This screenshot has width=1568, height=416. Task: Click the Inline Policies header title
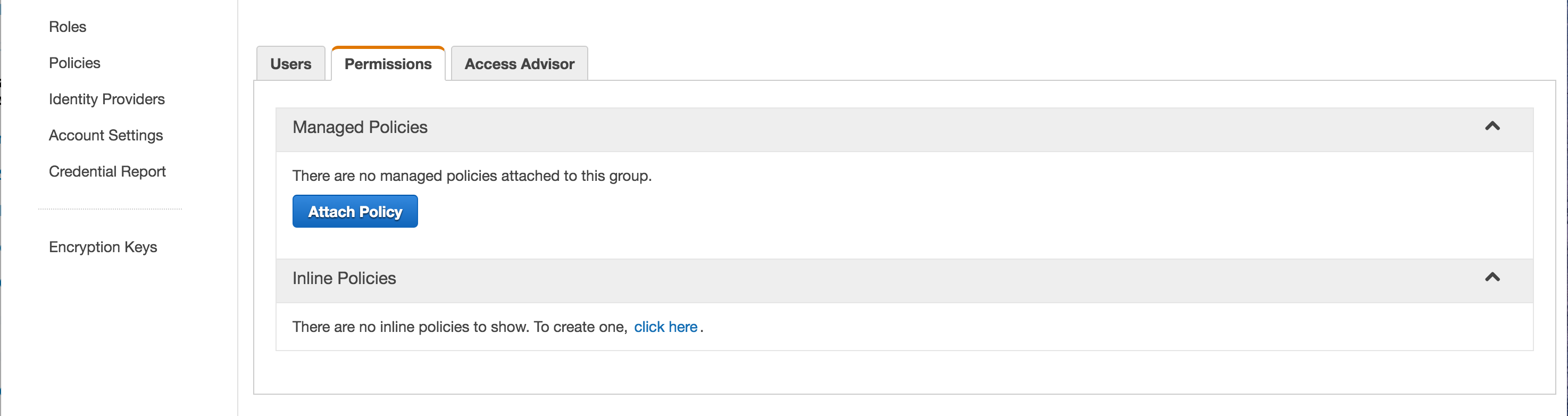pos(344,278)
